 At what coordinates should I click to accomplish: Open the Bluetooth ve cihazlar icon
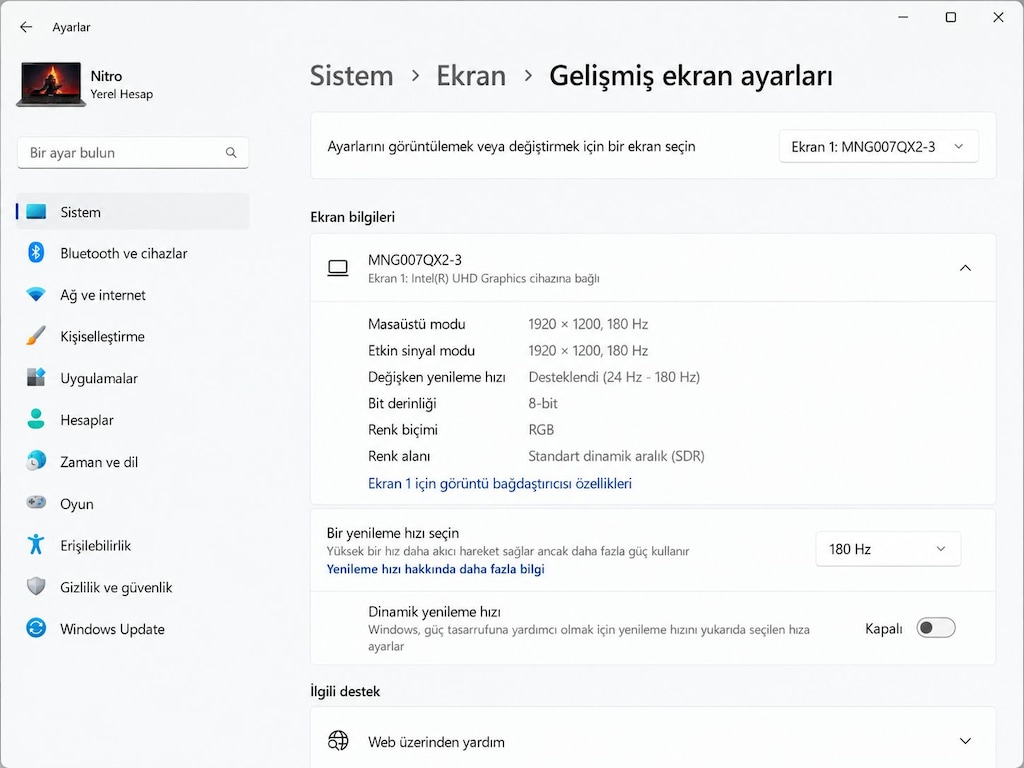36,253
